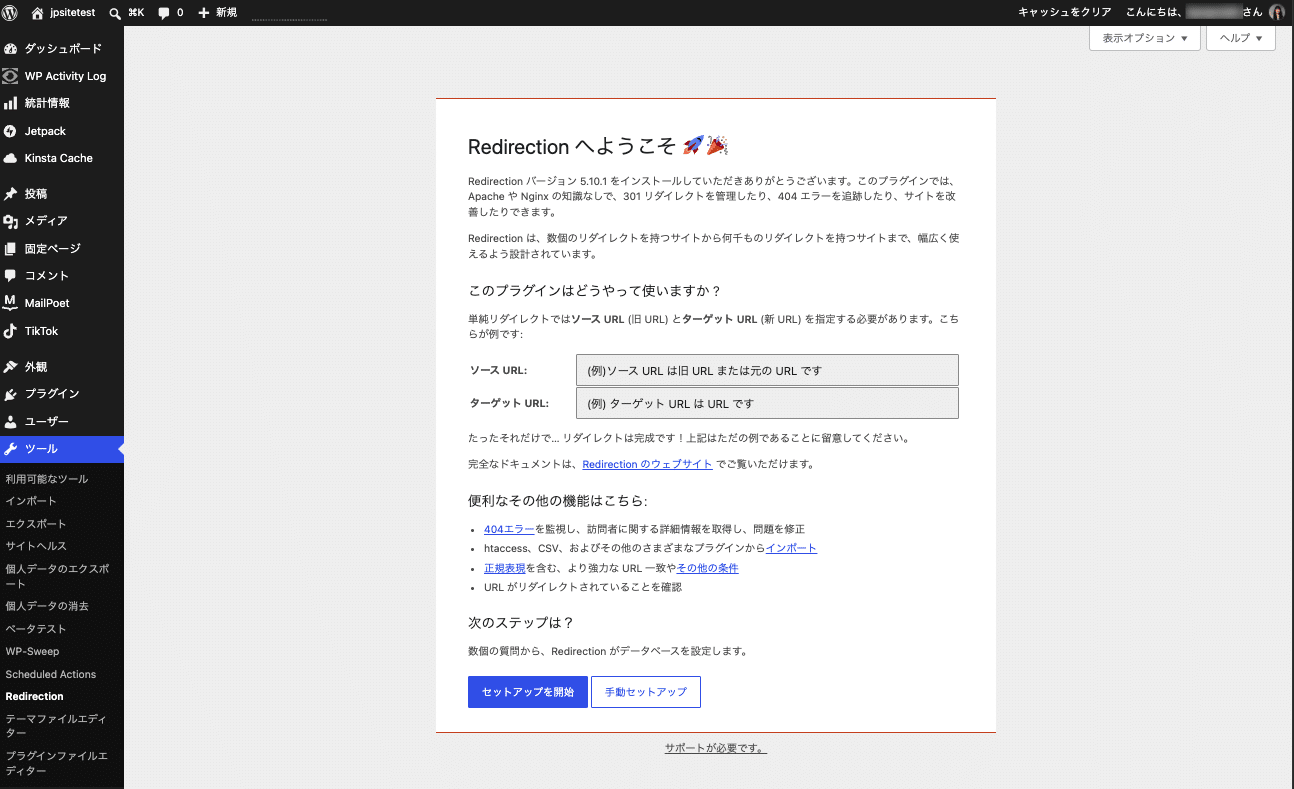Open the 表示オプション dropdown
The image size is (1294, 789).
coord(1144,38)
